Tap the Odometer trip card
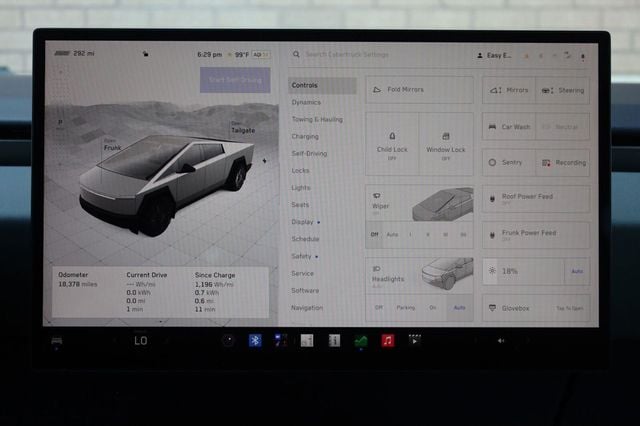Viewport: 640px width, 426px height. pyautogui.click(x=160, y=292)
